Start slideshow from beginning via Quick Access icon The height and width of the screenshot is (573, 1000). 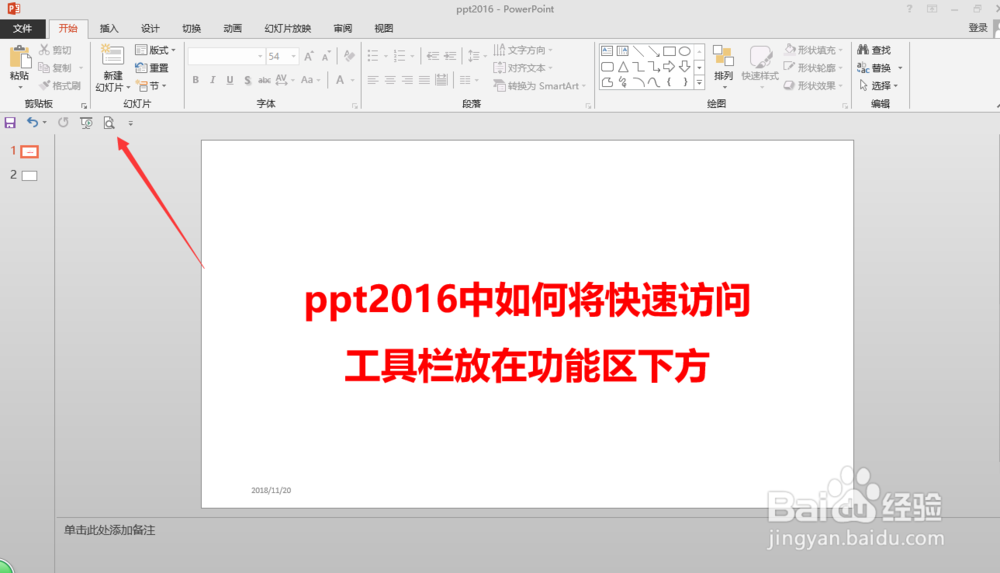(x=86, y=123)
